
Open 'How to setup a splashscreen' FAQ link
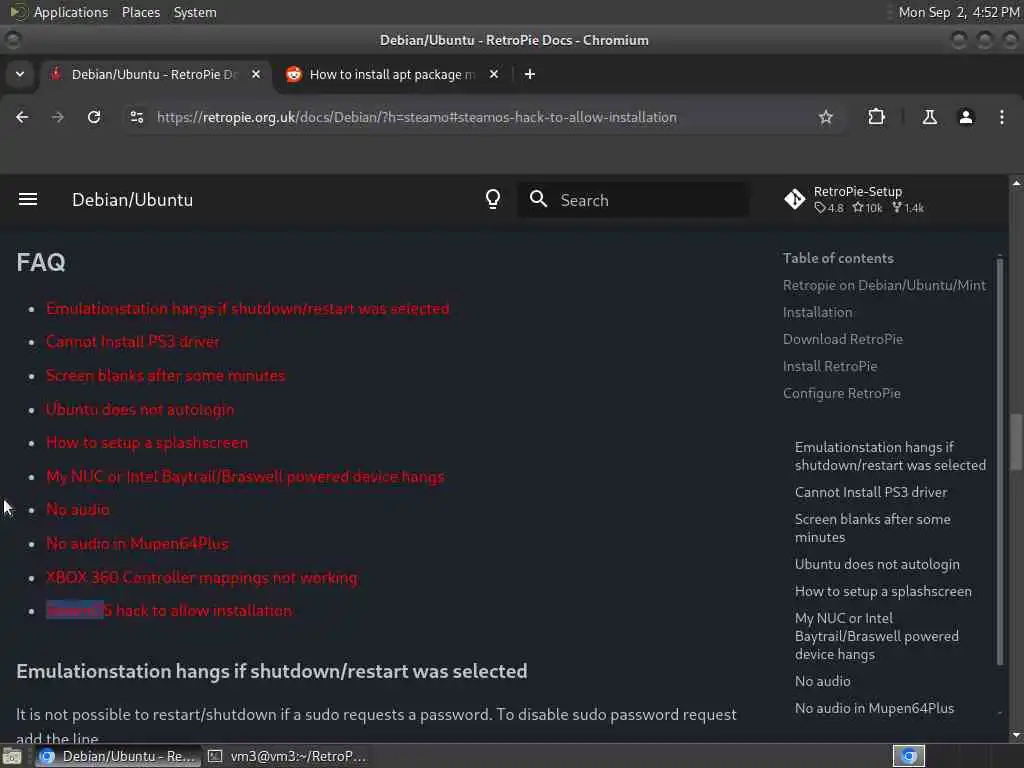(147, 443)
